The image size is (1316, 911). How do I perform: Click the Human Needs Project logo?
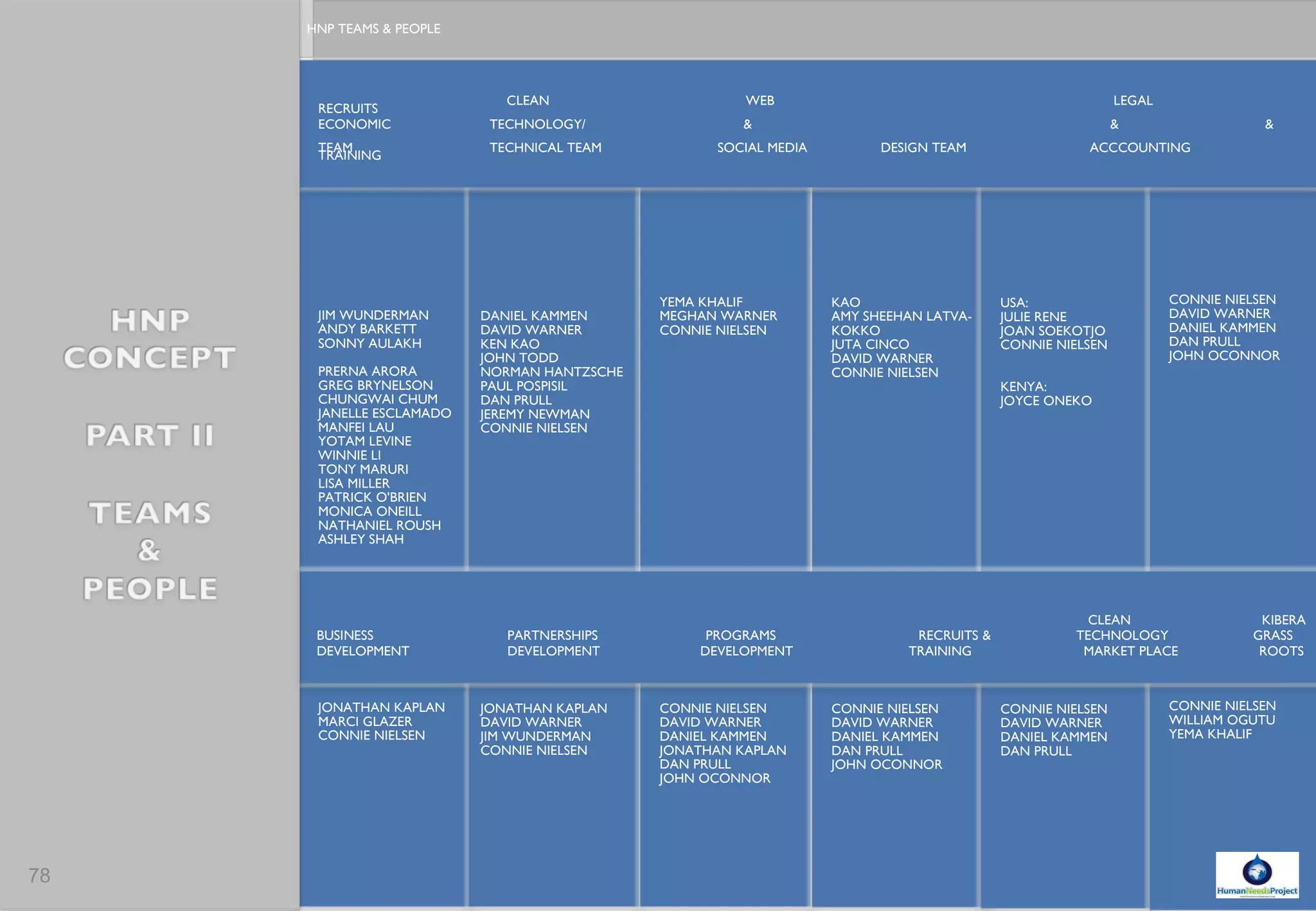click(x=1256, y=874)
